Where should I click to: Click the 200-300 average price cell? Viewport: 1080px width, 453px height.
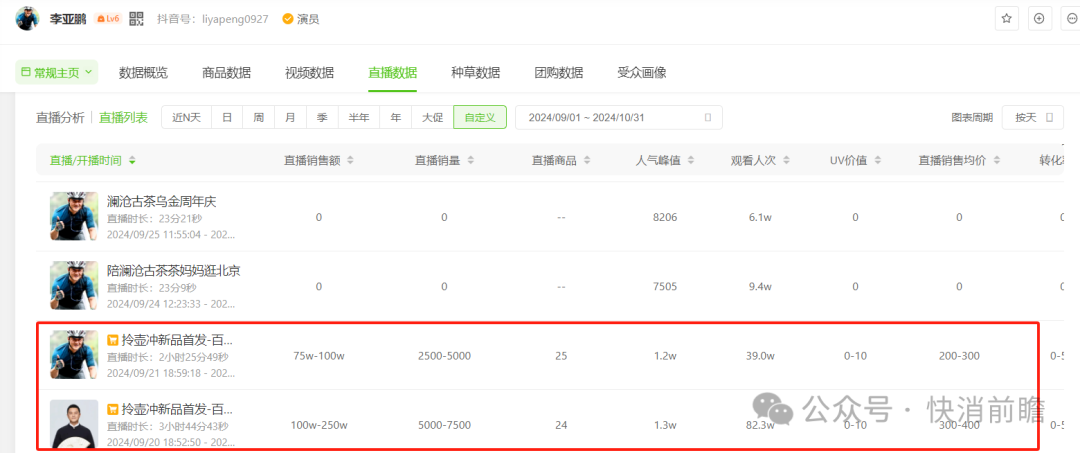click(x=959, y=356)
